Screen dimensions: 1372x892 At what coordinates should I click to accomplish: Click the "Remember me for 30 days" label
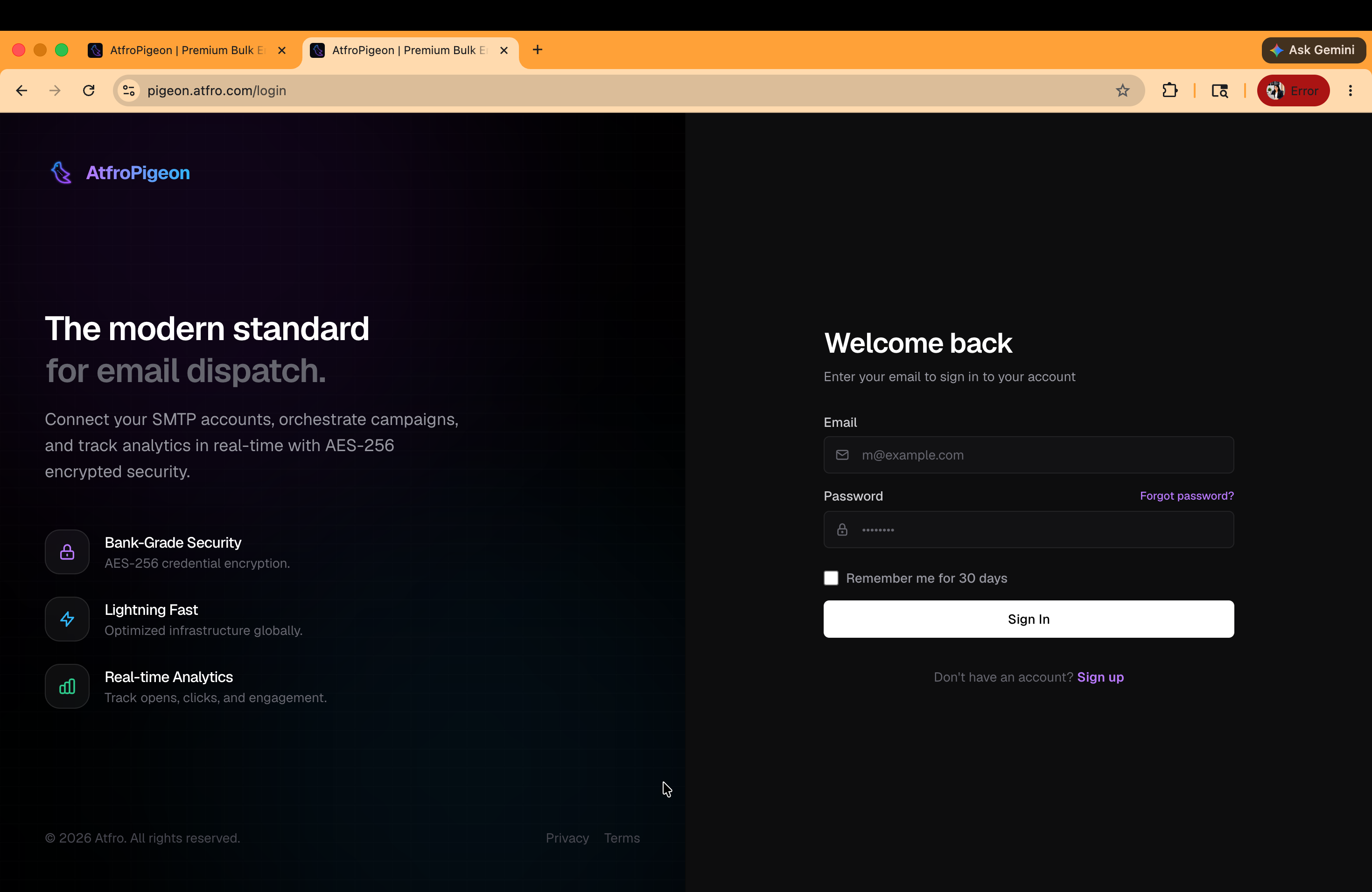point(926,578)
